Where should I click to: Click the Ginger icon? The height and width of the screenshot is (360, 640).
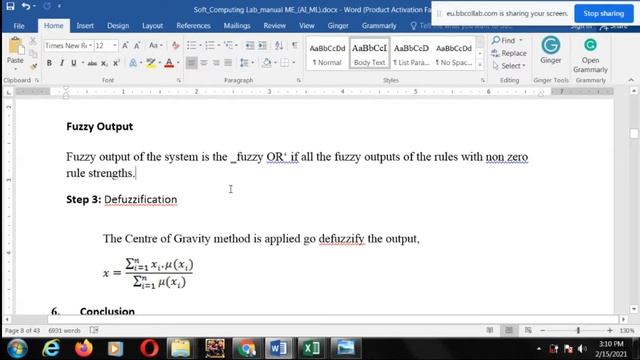pyautogui.click(x=551, y=50)
